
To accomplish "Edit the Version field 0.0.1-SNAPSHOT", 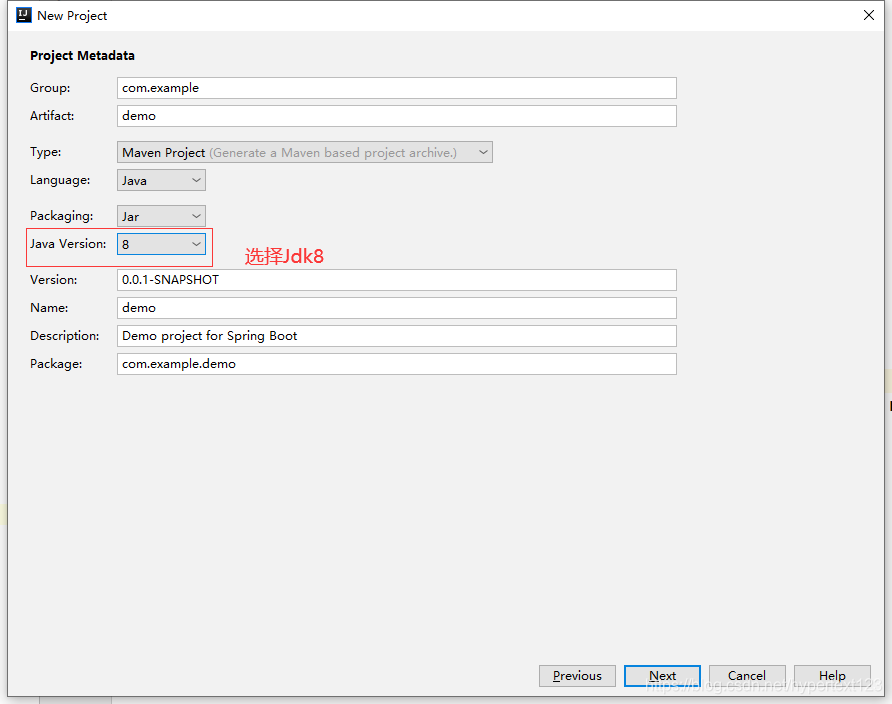I will pos(397,280).
